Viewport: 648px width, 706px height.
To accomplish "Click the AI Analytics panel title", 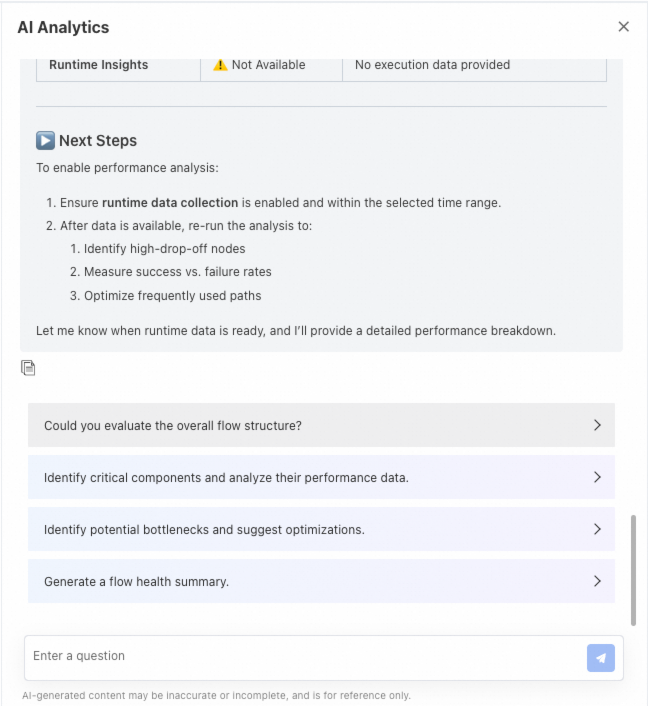I will [x=63, y=27].
